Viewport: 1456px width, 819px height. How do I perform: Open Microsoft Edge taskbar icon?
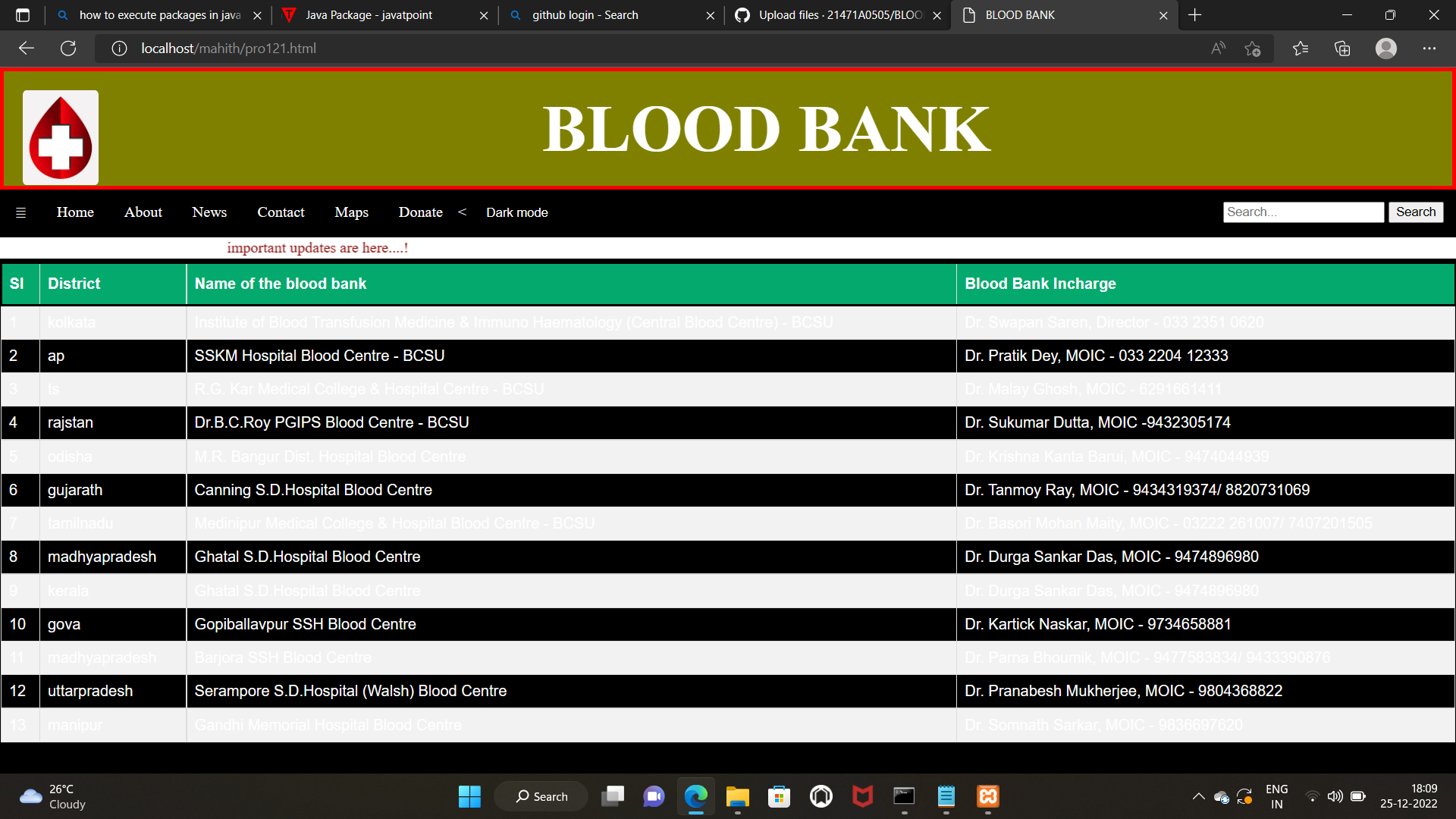pyautogui.click(x=695, y=796)
